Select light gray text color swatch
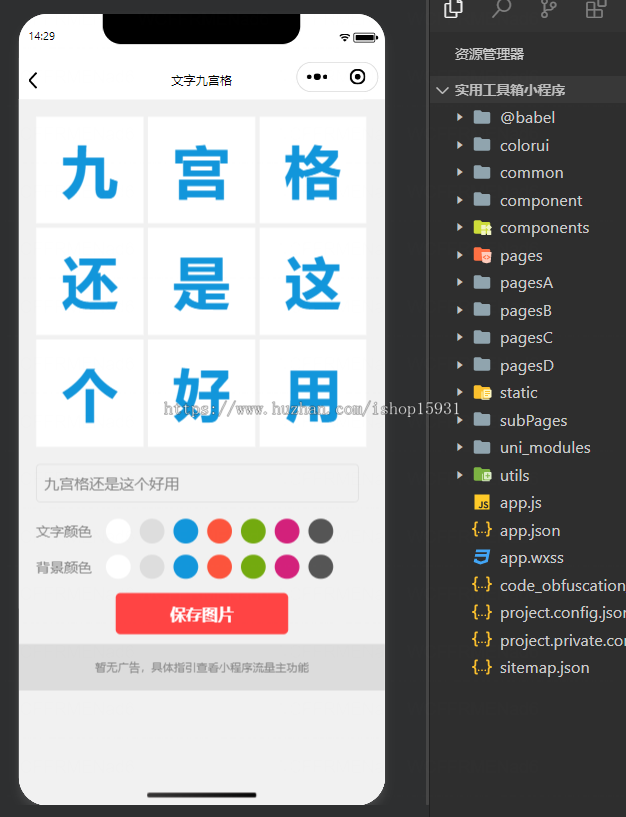Screen dimensions: 626x817 coord(152,531)
